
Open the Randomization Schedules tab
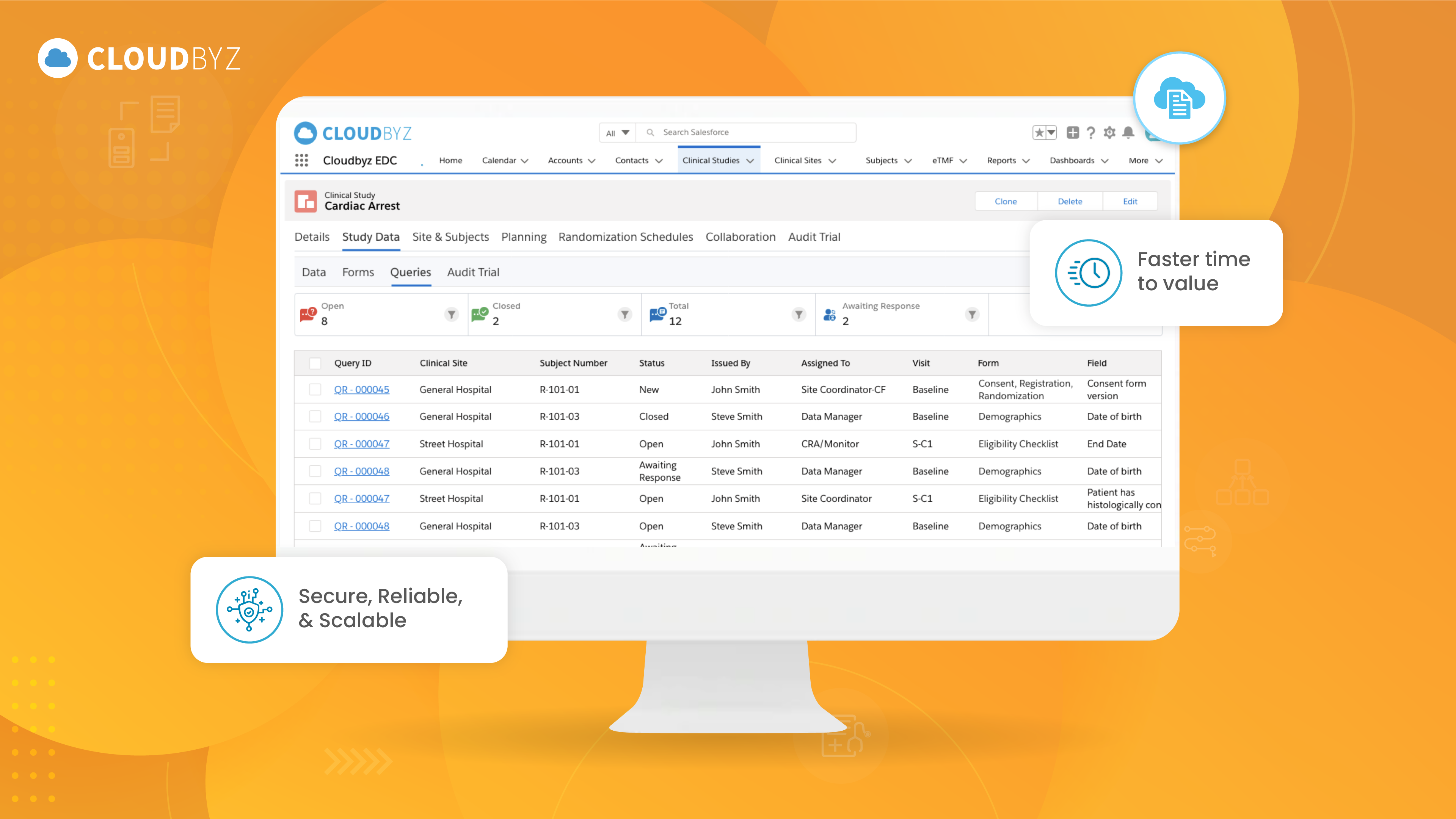626,237
